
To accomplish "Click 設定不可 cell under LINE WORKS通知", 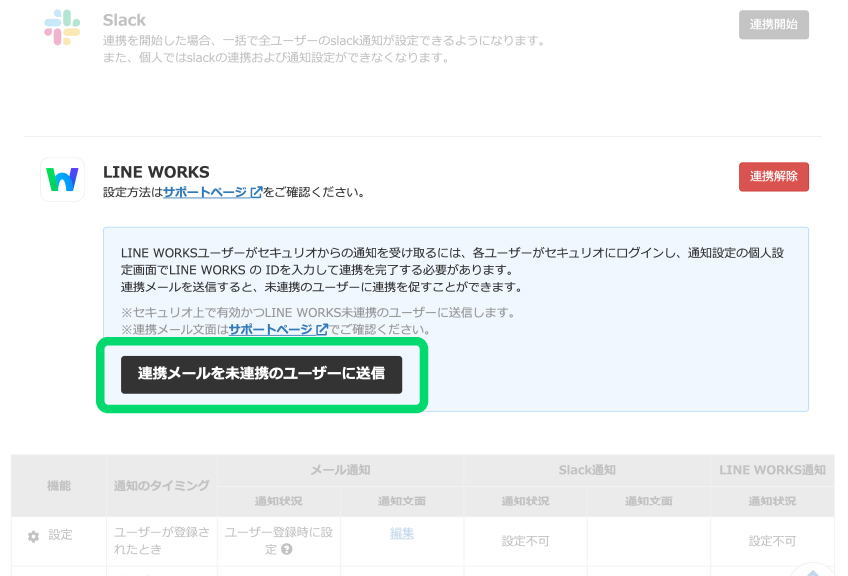I will point(772,541).
